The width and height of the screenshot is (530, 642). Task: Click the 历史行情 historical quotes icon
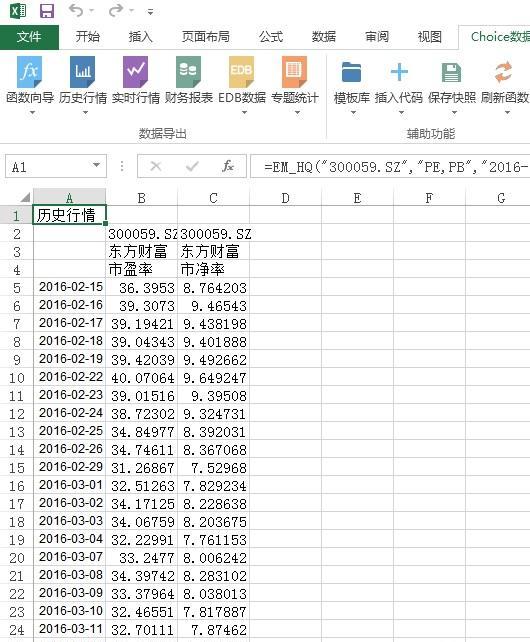pyautogui.click(x=82, y=72)
